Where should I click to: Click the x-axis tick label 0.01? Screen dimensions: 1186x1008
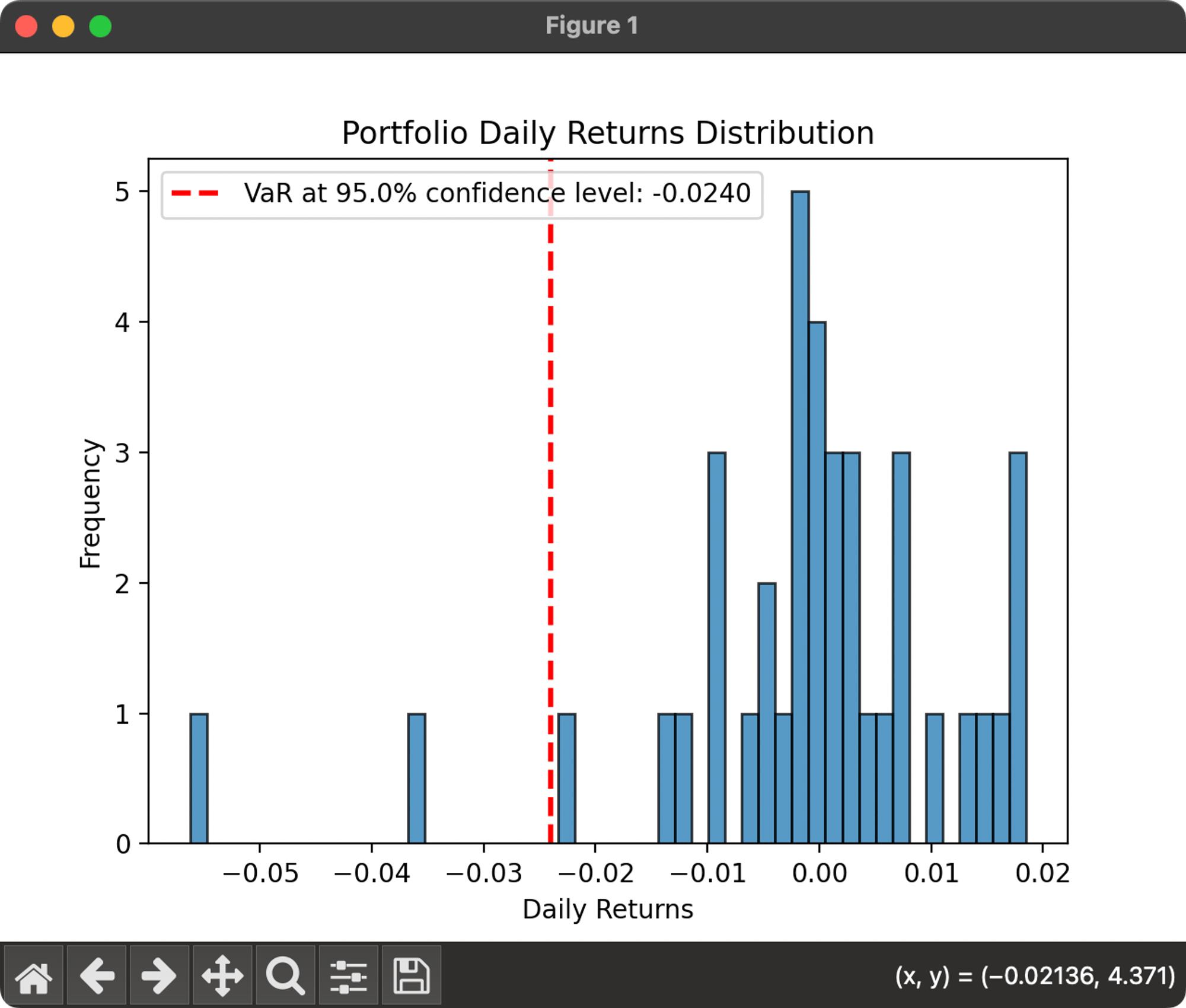tap(932, 873)
